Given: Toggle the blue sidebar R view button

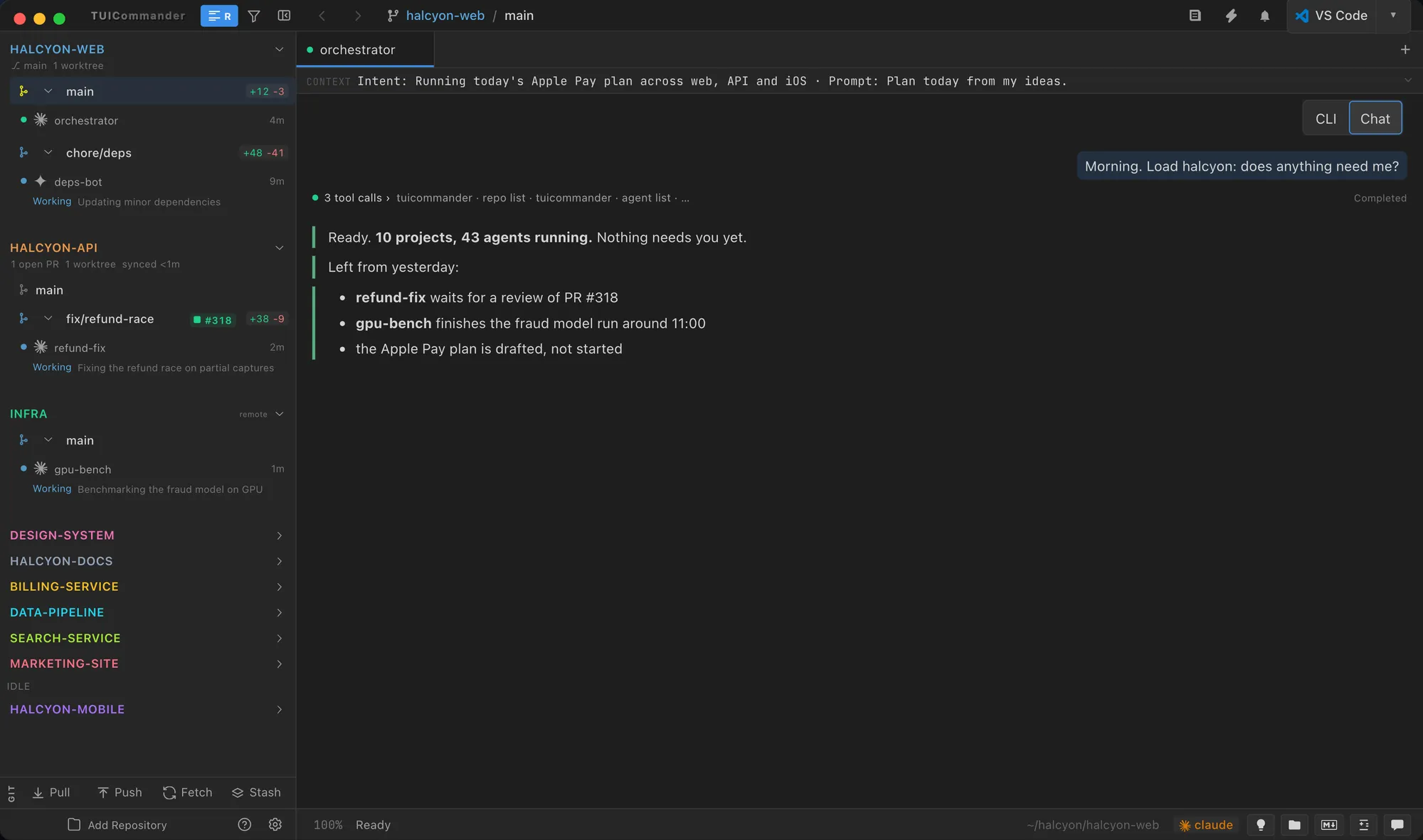Looking at the screenshot, I should 219,16.
